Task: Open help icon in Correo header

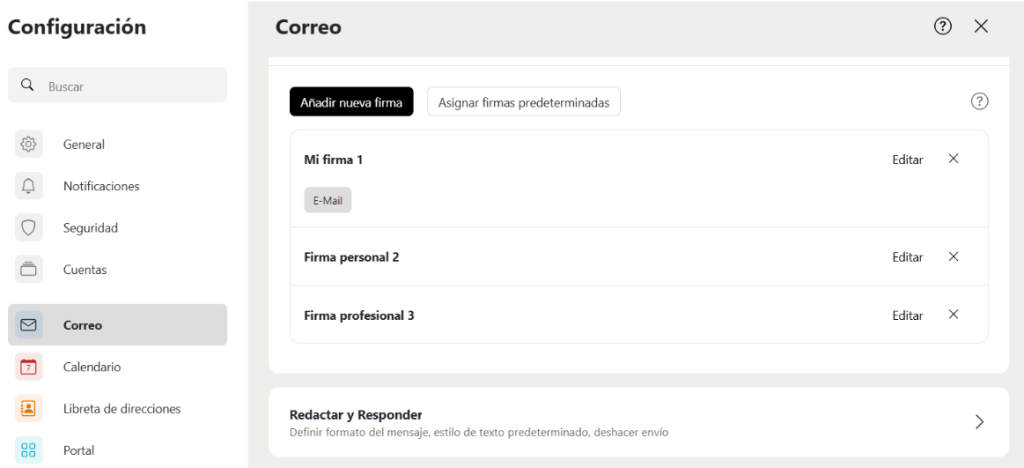Action: pos(942,27)
